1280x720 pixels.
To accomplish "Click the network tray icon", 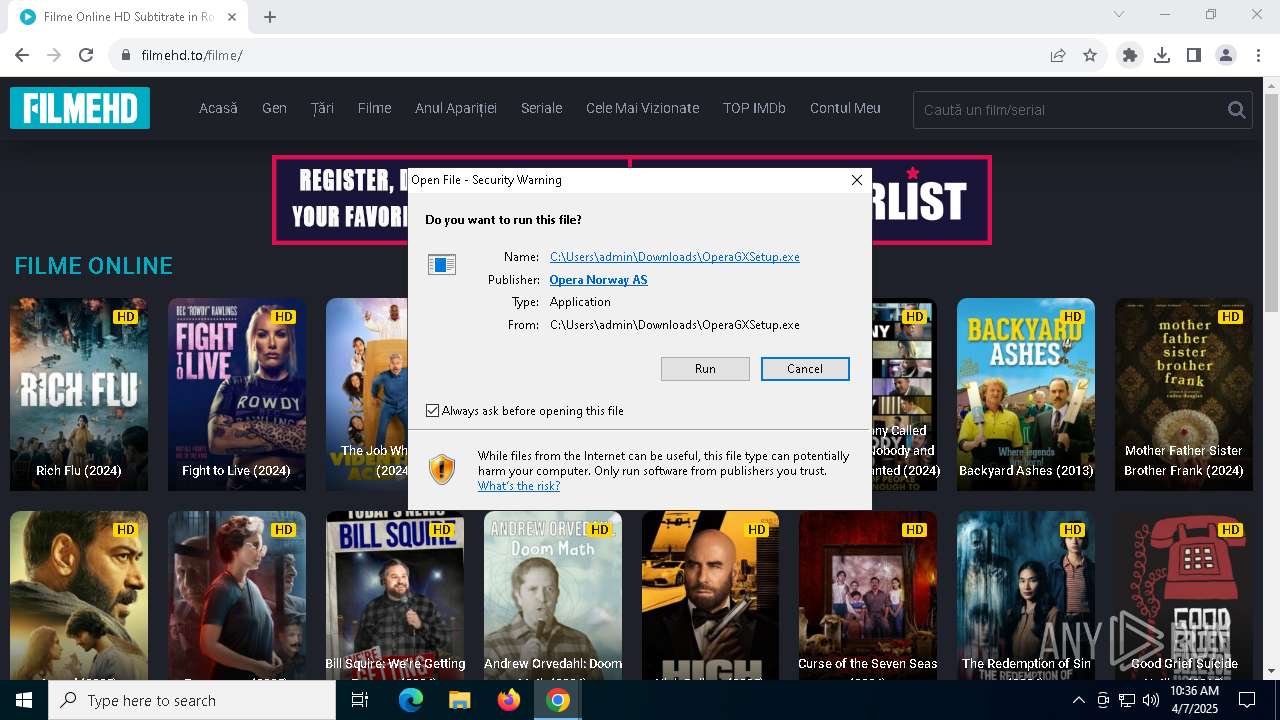I will 1127,700.
